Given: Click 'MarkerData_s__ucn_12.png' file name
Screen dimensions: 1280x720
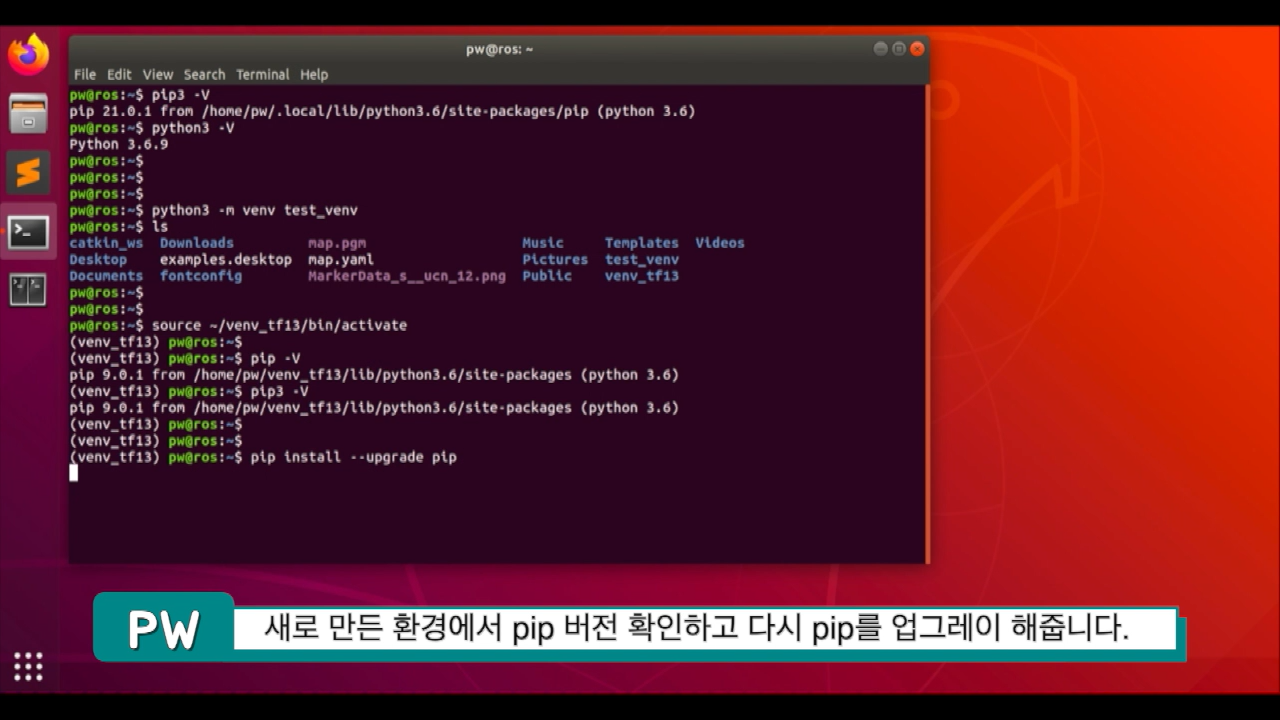Looking at the screenshot, I should [x=407, y=276].
